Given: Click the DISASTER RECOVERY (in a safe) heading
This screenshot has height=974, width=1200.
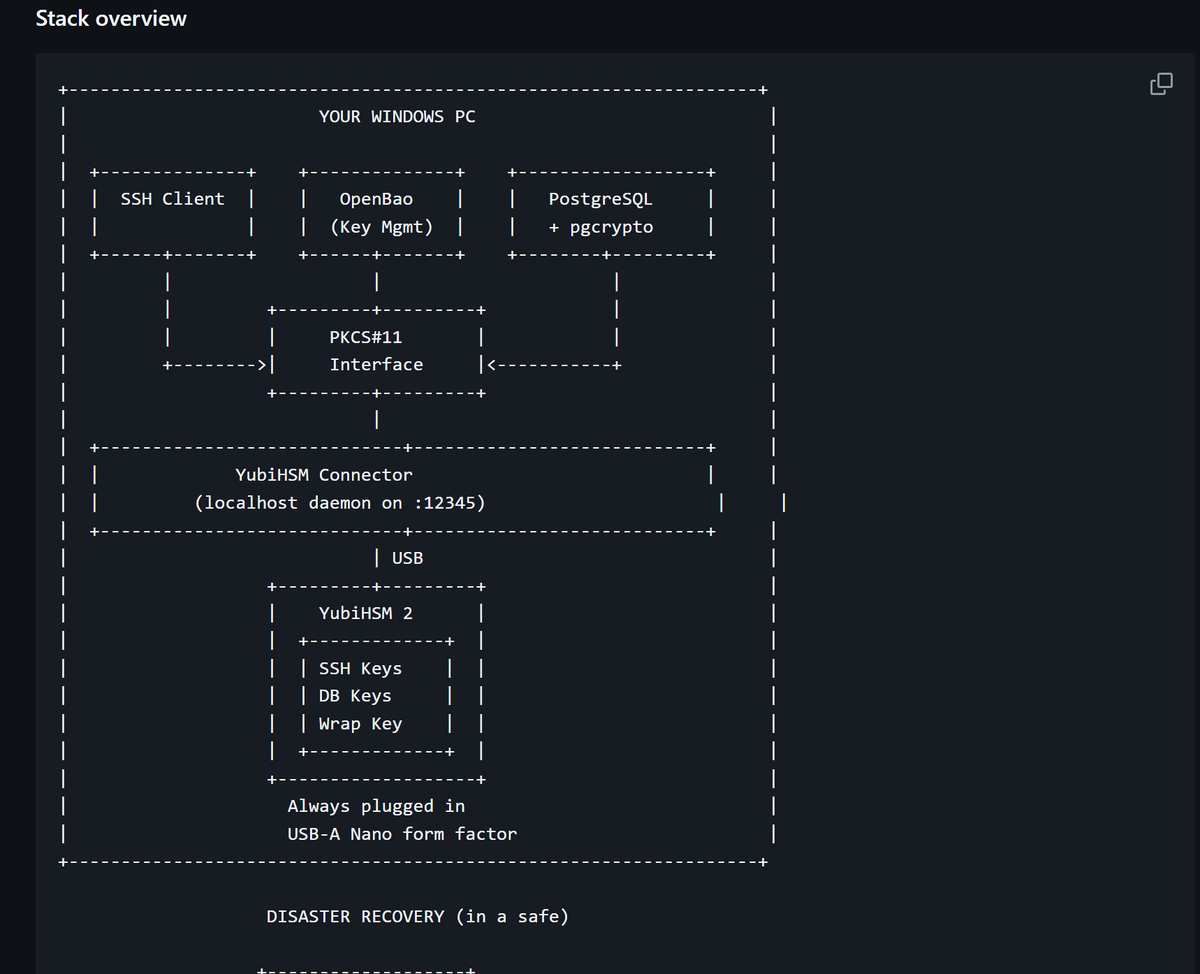Looking at the screenshot, I should pos(417,917).
